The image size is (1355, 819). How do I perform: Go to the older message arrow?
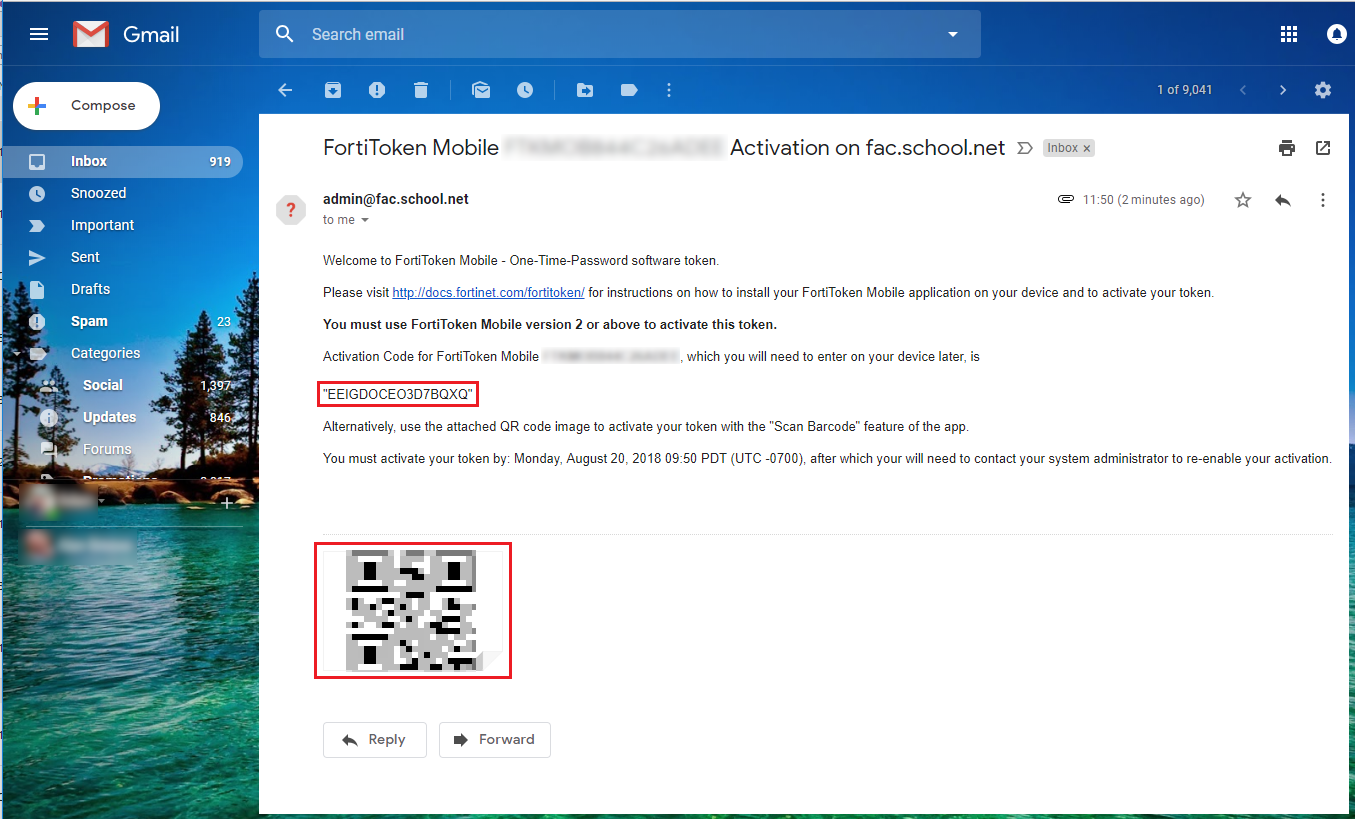[x=1283, y=90]
